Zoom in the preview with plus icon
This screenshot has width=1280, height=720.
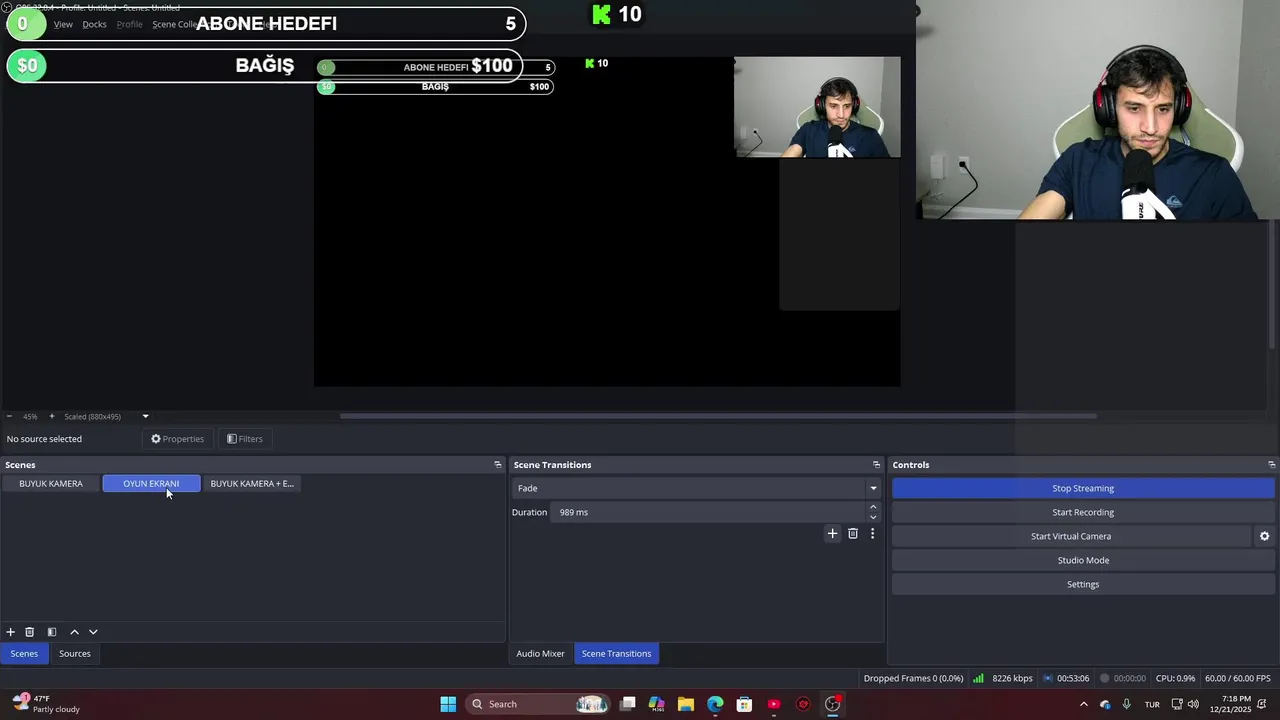pyautogui.click(x=51, y=416)
